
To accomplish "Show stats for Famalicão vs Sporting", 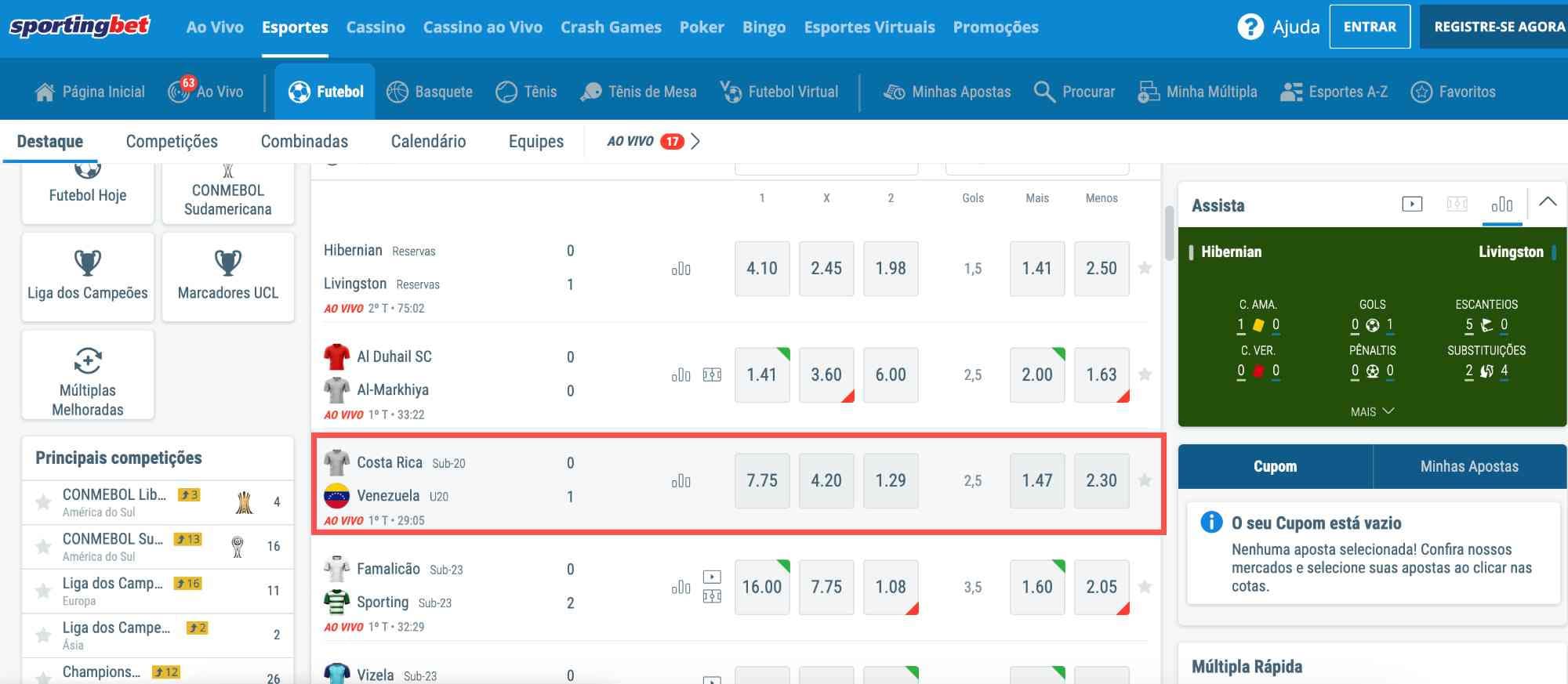I will [x=681, y=587].
